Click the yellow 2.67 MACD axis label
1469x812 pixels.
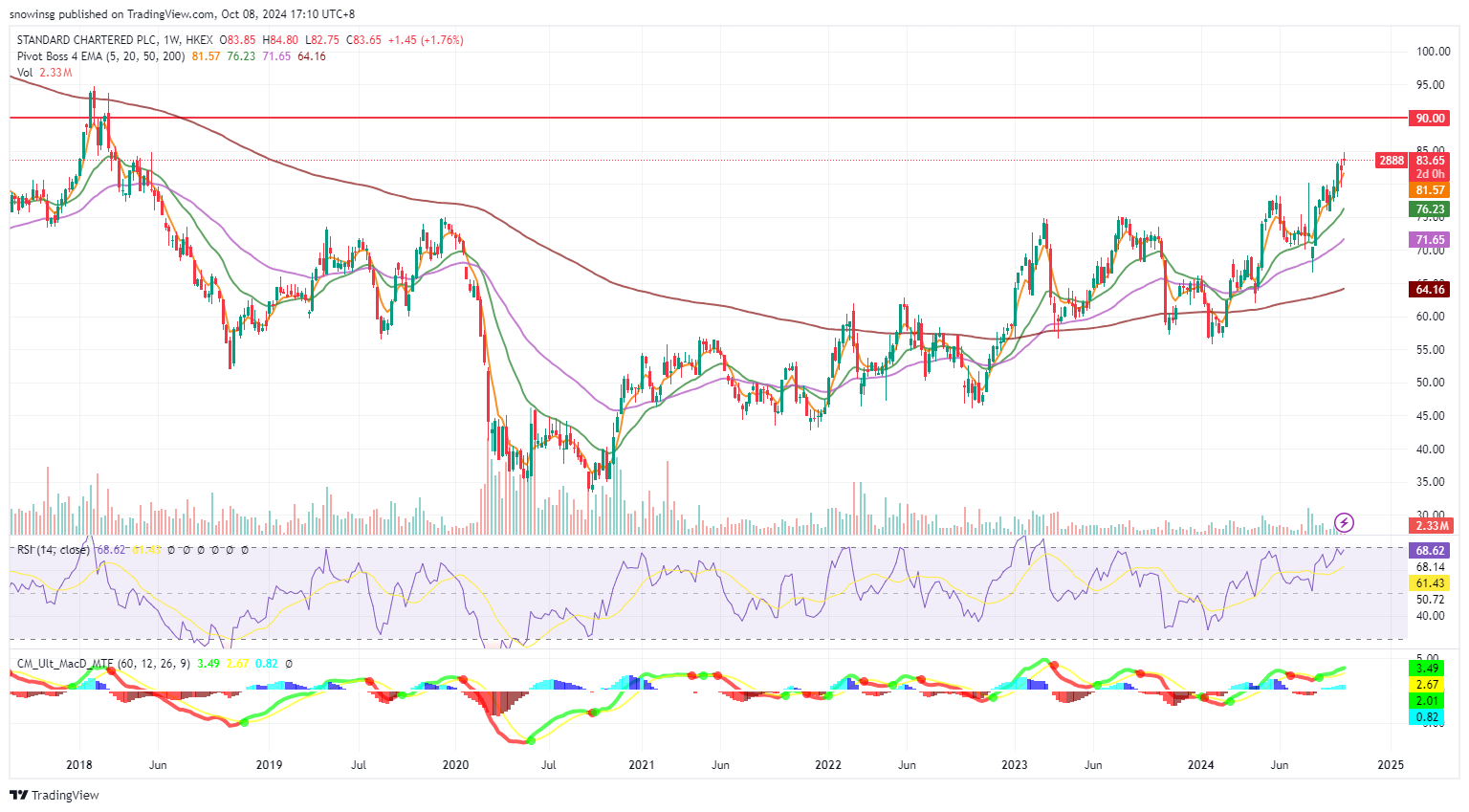(1427, 685)
